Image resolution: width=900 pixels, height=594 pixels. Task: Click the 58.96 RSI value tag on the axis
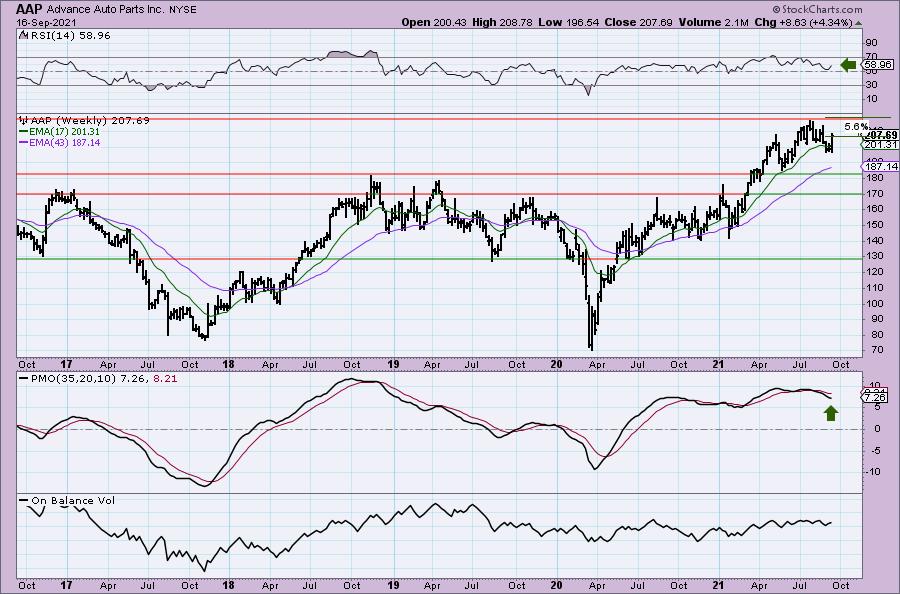(877, 65)
